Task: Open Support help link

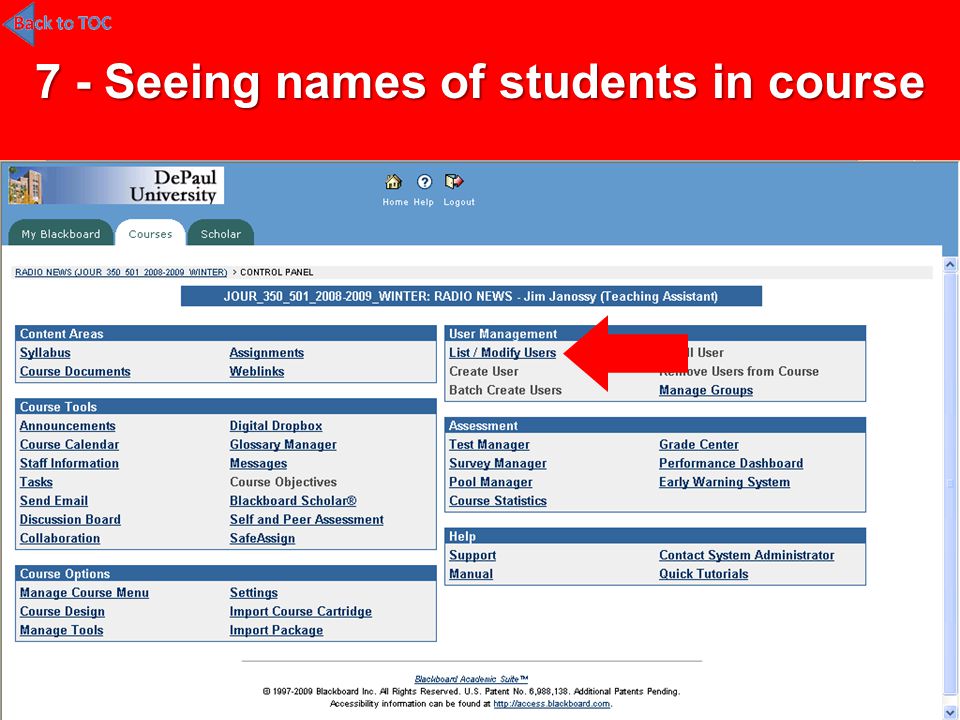Action: [472, 555]
